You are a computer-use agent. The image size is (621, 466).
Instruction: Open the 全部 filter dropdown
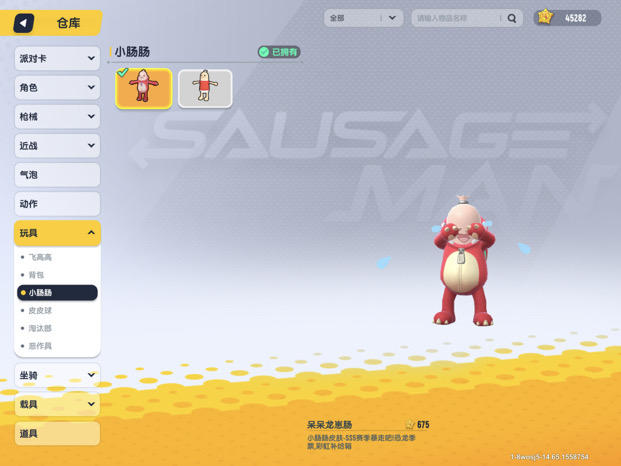pyautogui.click(x=363, y=18)
